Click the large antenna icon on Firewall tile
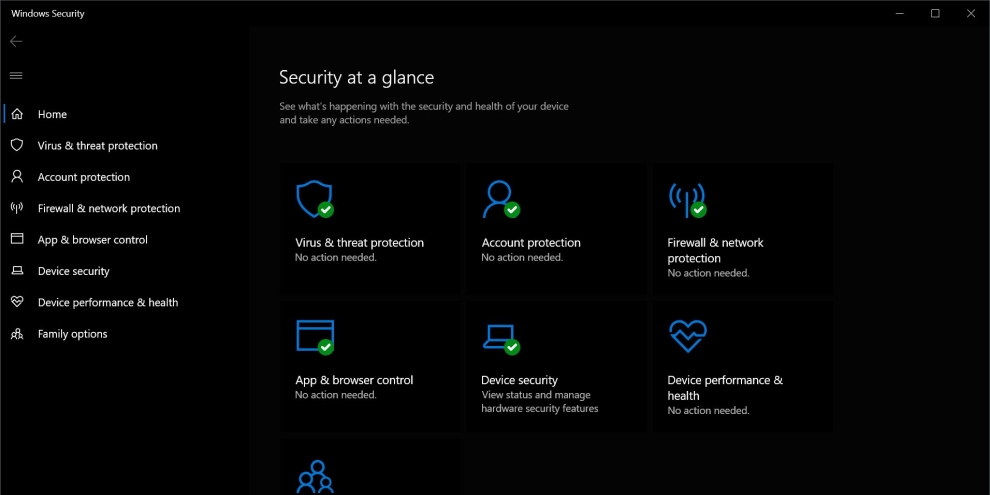The width and height of the screenshot is (990, 495). click(x=686, y=200)
